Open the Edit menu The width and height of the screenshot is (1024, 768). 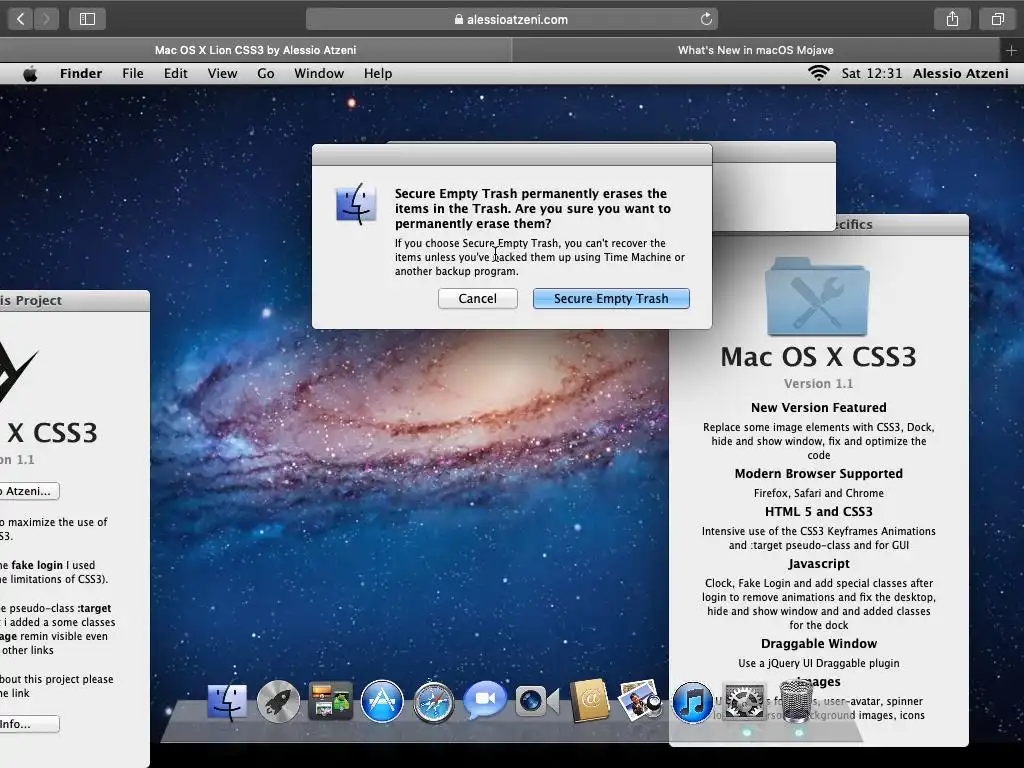(x=176, y=73)
